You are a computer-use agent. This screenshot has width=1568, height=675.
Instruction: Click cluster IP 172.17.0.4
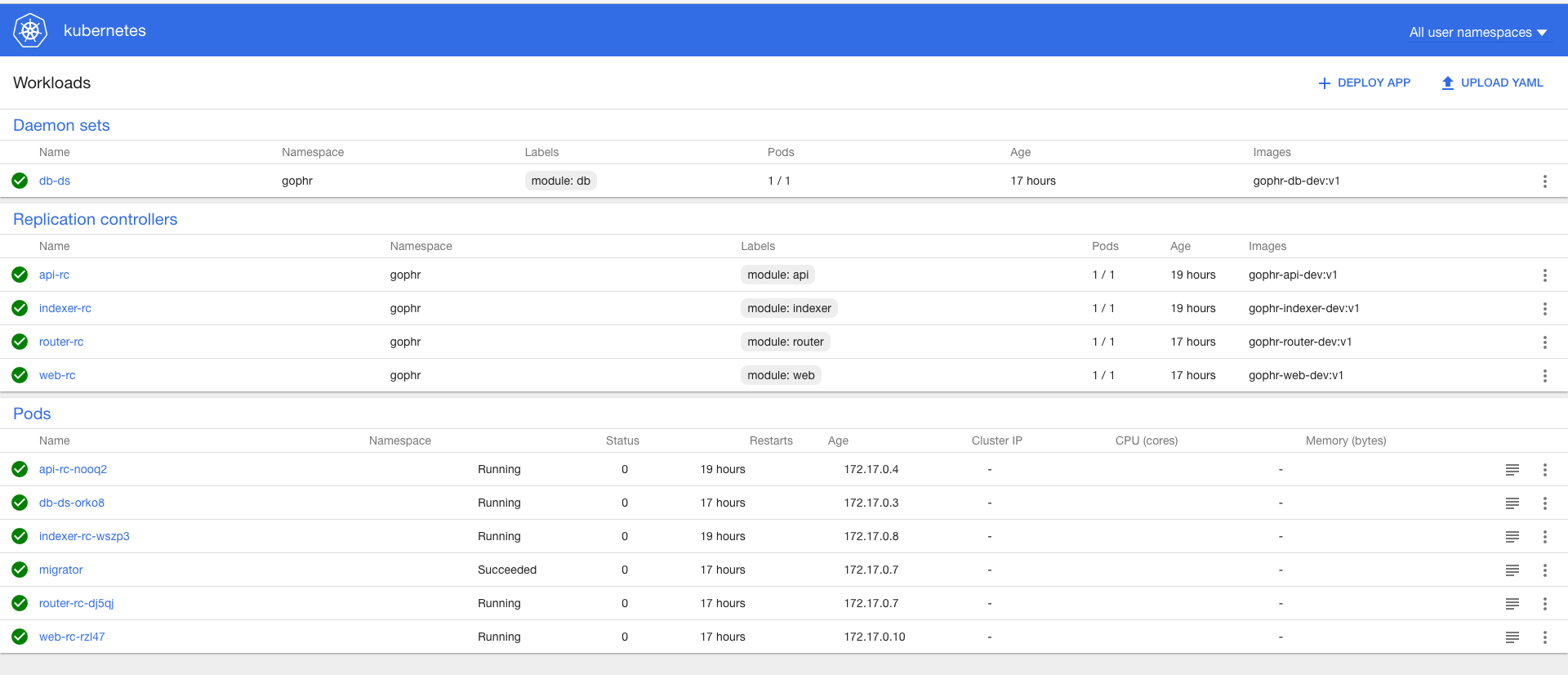coord(871,469)
